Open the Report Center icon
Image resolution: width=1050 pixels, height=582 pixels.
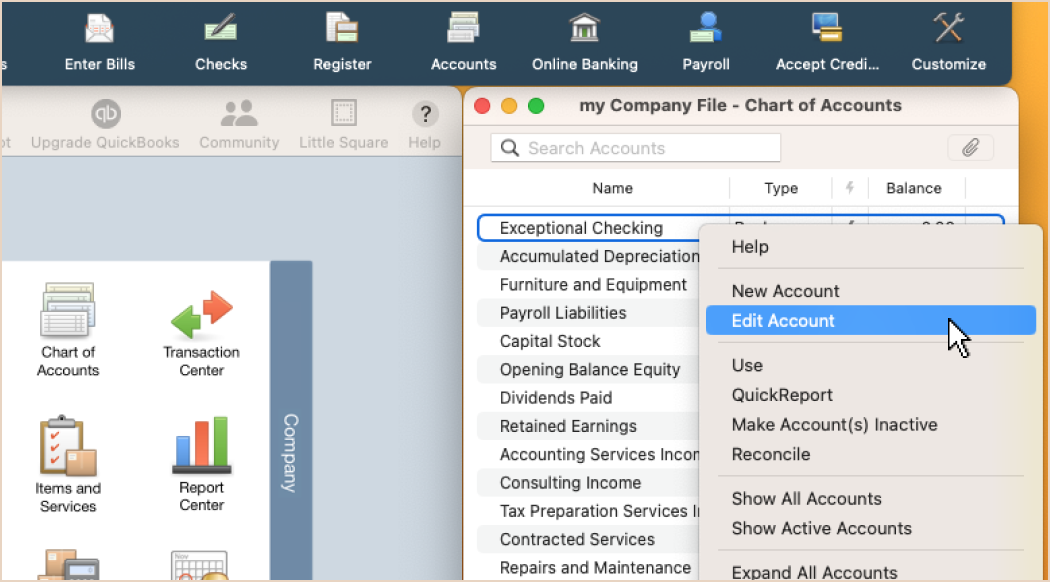[202, 464]
